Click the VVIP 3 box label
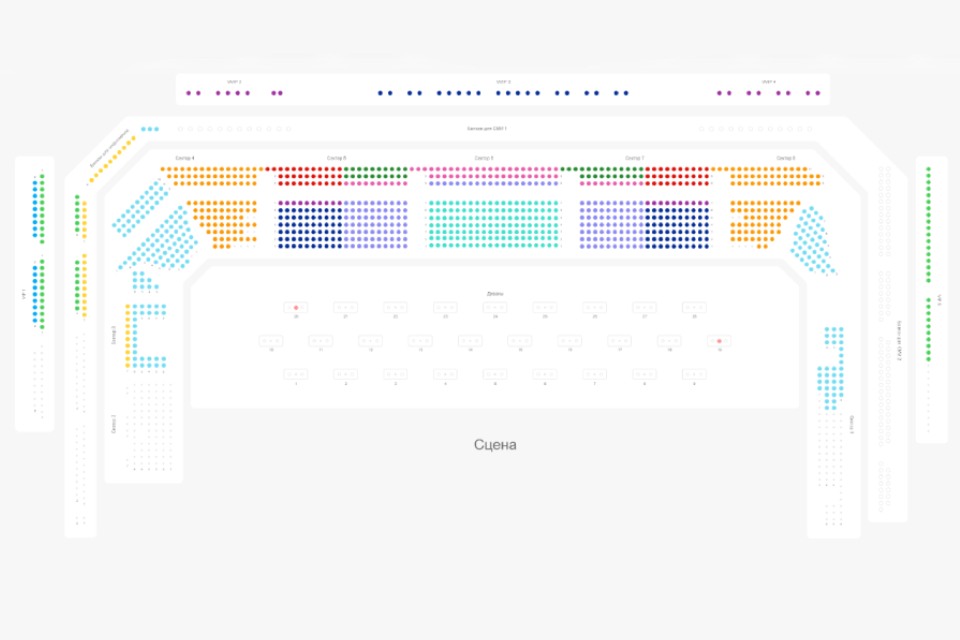This screenshot has height=640, width=960. pos(503,81)
